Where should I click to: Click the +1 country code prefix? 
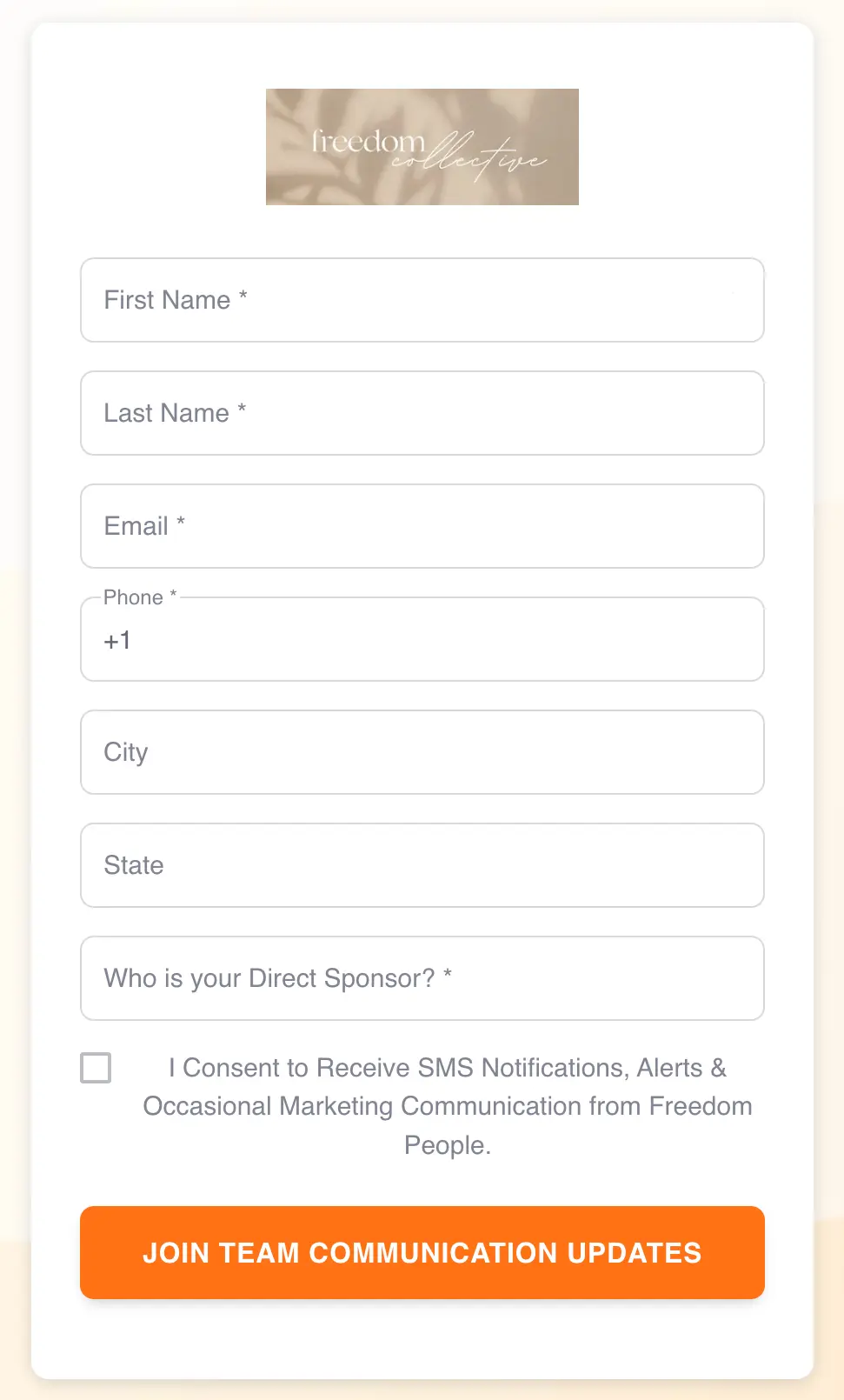[117, 641]
